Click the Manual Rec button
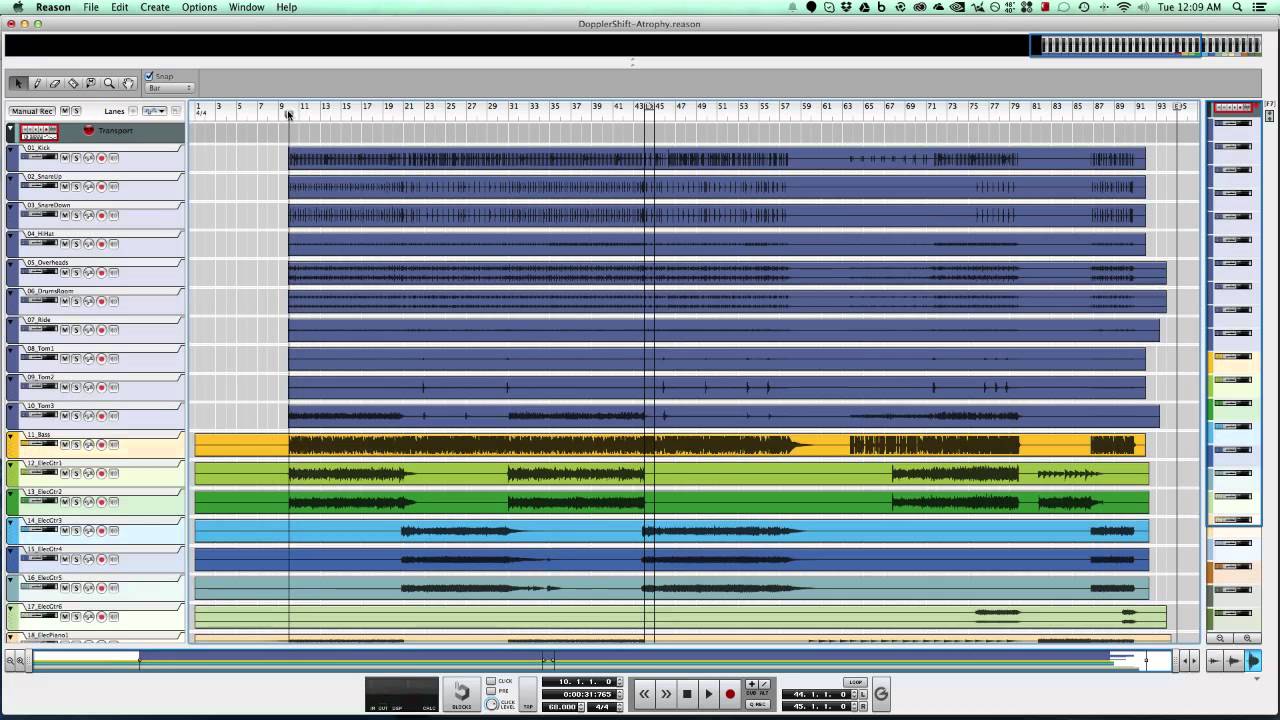The height and width of the screenshot is (720, 1280). coord(32,111)
